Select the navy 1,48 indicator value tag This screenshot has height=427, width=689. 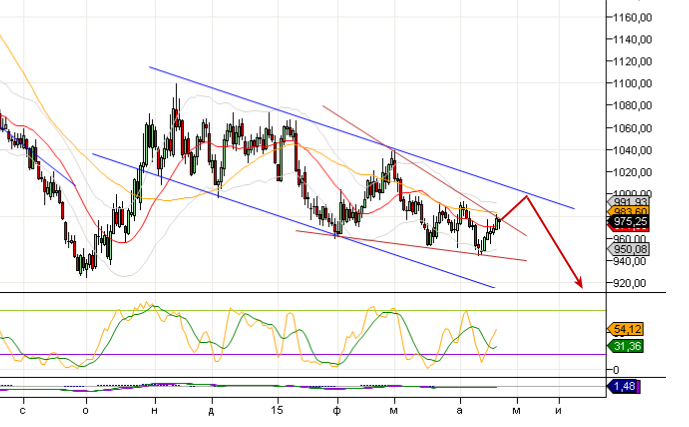[x=627, y=386]
